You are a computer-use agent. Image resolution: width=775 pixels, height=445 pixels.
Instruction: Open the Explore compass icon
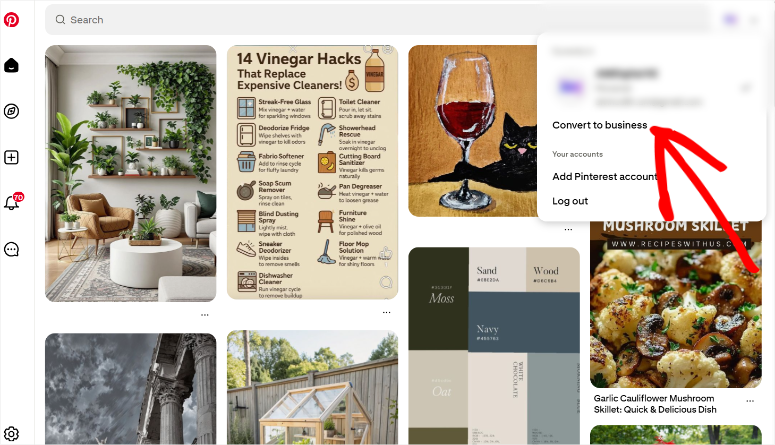pos(11,111)
